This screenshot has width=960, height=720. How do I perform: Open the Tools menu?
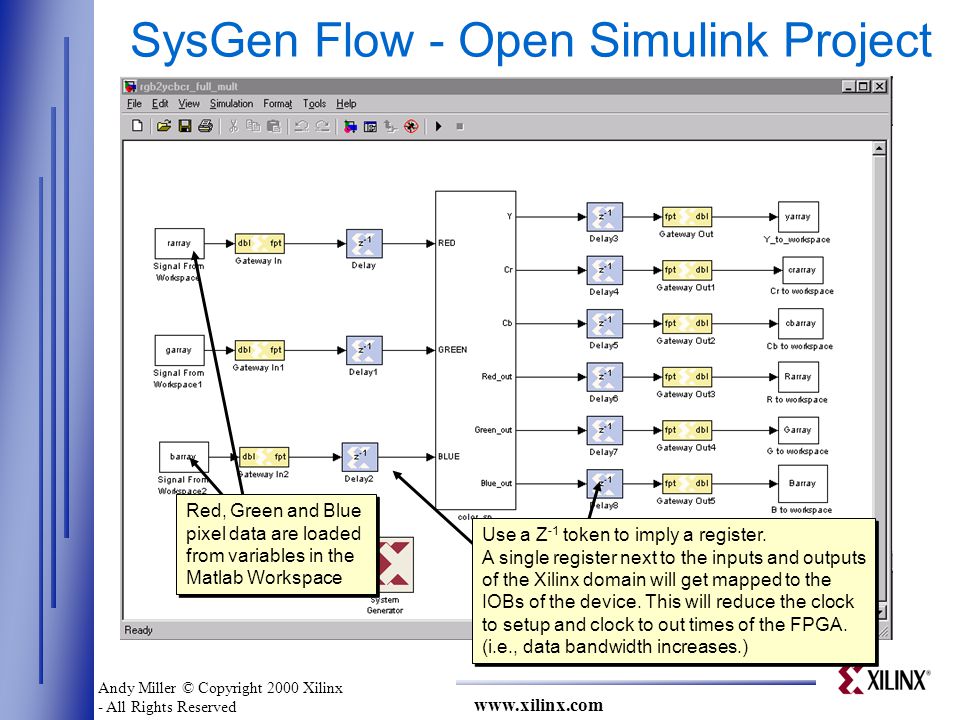click(314, 103)
